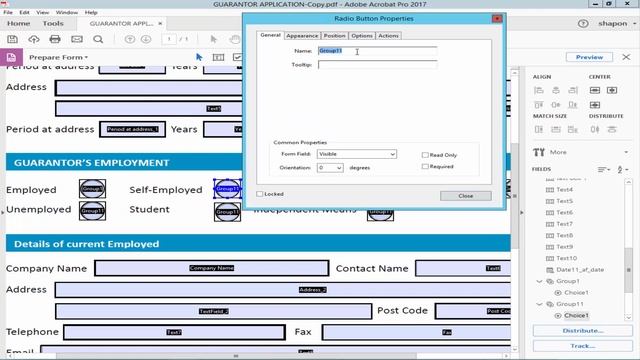Open the Fields tab order dropdown
The height and width of the screenshot is (360, 640).
pos(622,169)
